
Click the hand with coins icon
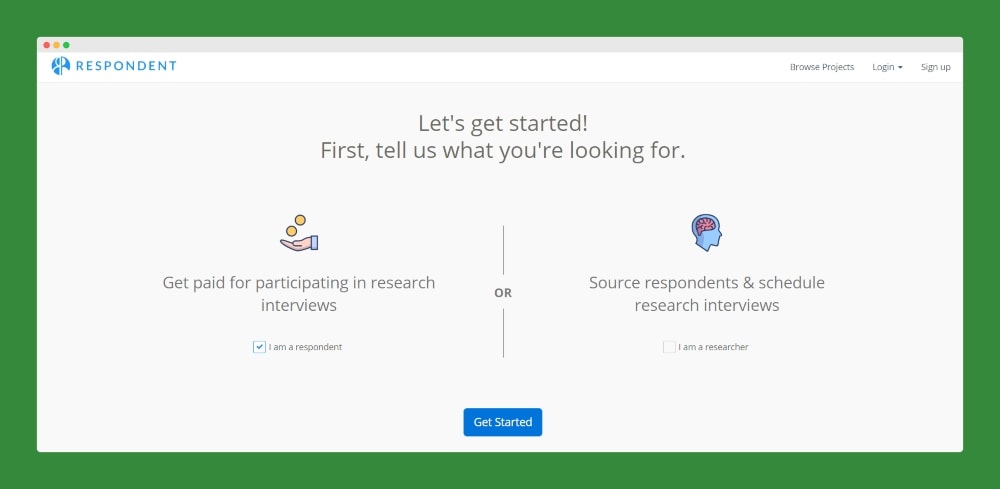pyautogui.click(x=299, y=233)
